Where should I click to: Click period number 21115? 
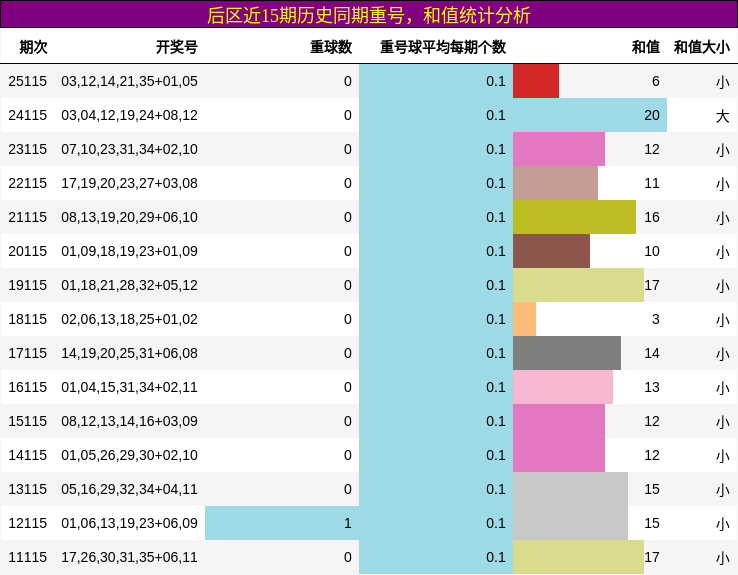tap(28, 217)
